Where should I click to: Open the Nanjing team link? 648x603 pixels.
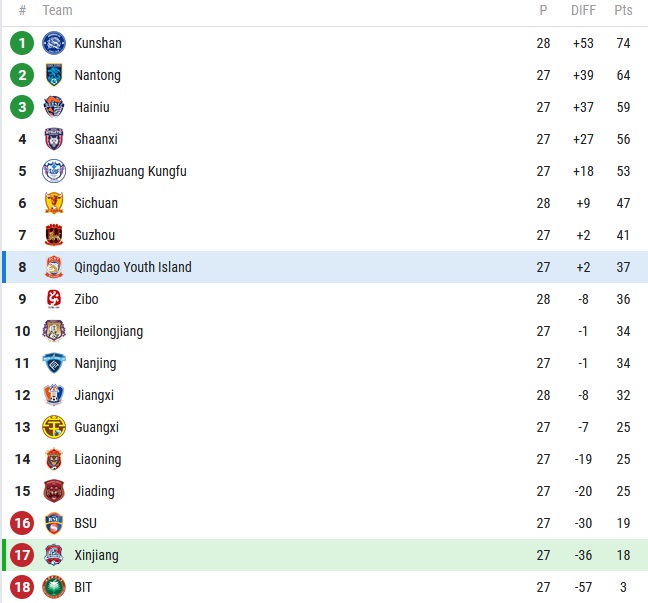tap(95, 363)
